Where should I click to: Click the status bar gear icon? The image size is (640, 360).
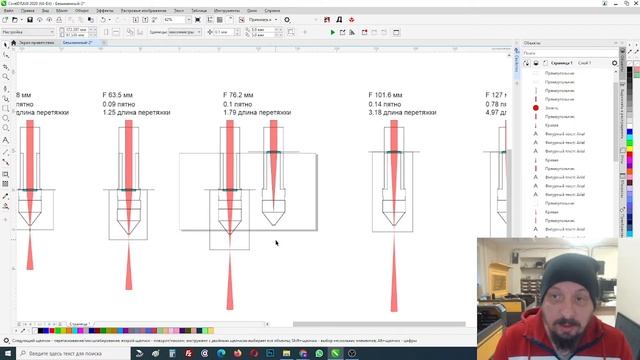coord(6,340)
